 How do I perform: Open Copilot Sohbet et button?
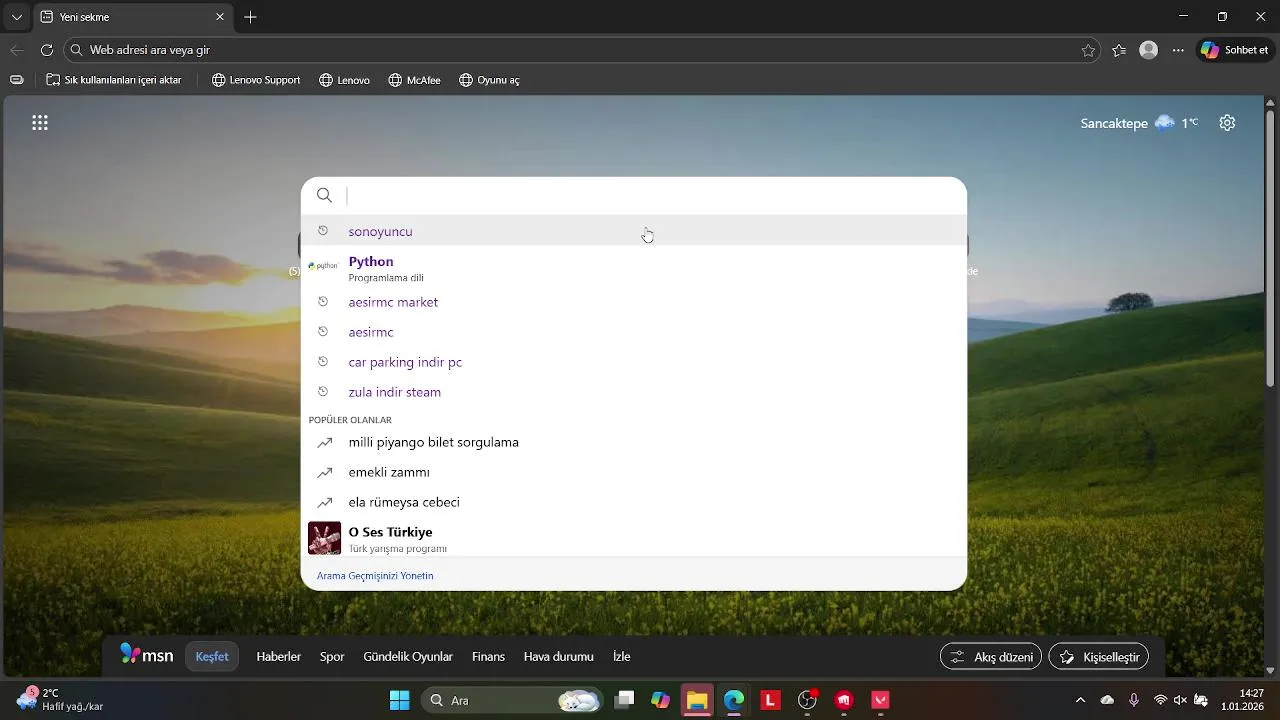[x=1235, y=50]
